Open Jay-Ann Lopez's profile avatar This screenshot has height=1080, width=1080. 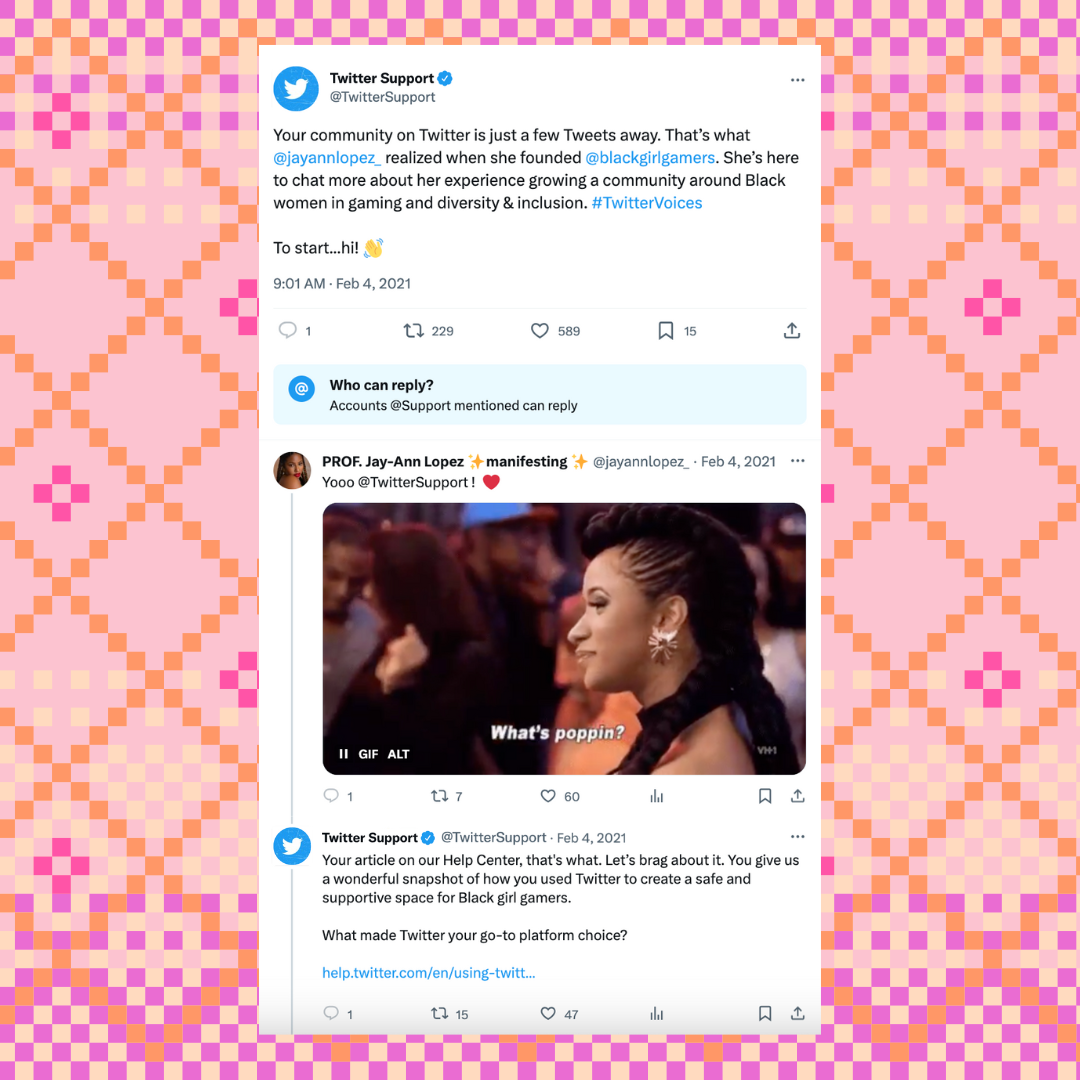click(x=292, y=470)
